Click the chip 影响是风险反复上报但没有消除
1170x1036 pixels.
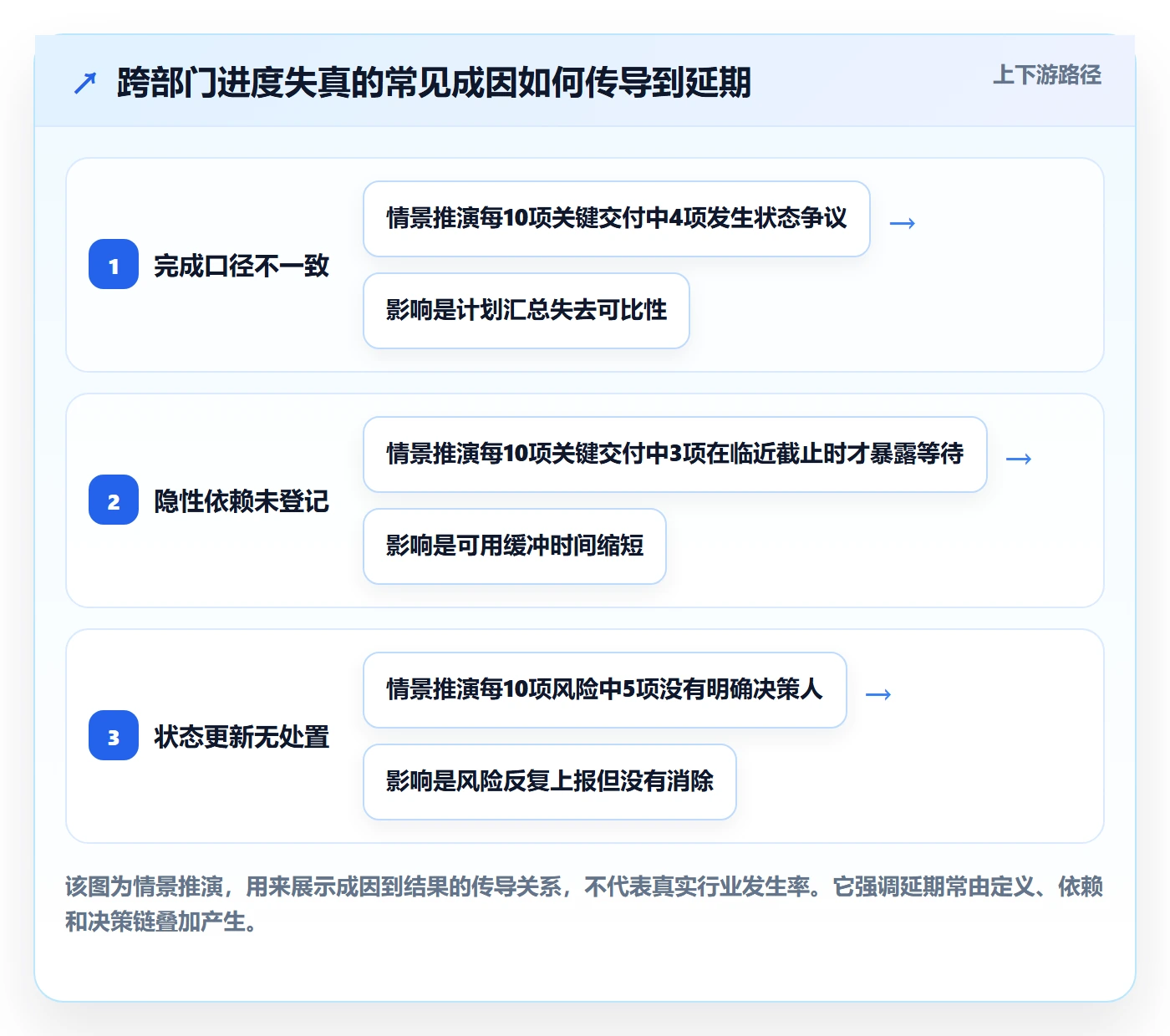(x=550, y=782)
